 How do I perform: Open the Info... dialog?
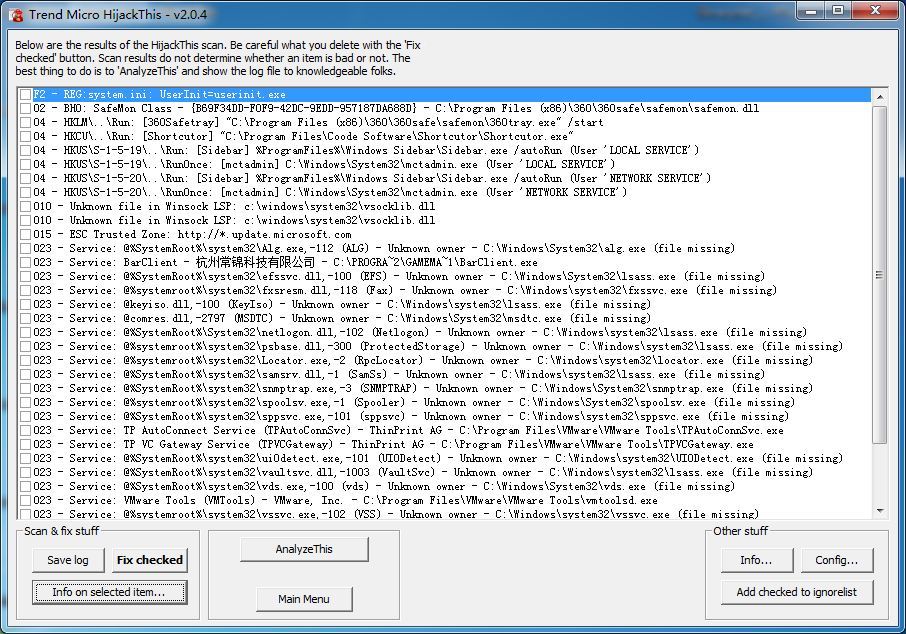click(x=756, y=560)
